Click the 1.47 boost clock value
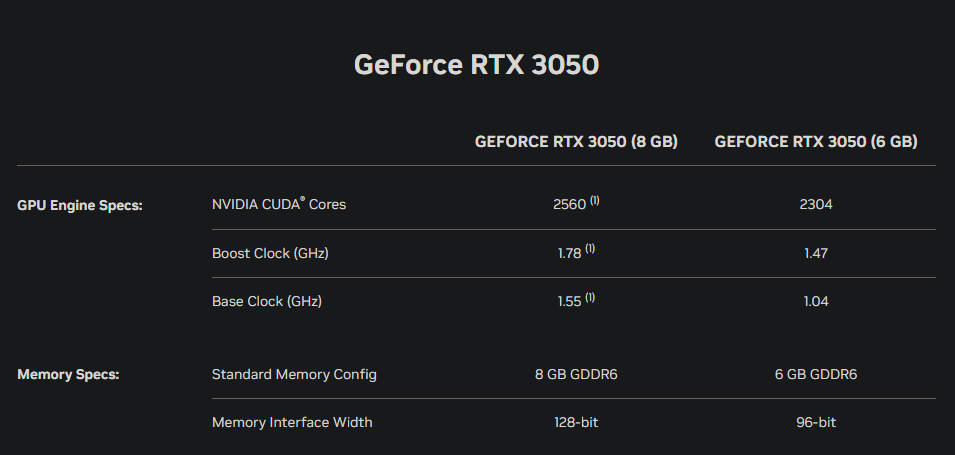The width and height of the screenshot is (955, 455). 816,253
